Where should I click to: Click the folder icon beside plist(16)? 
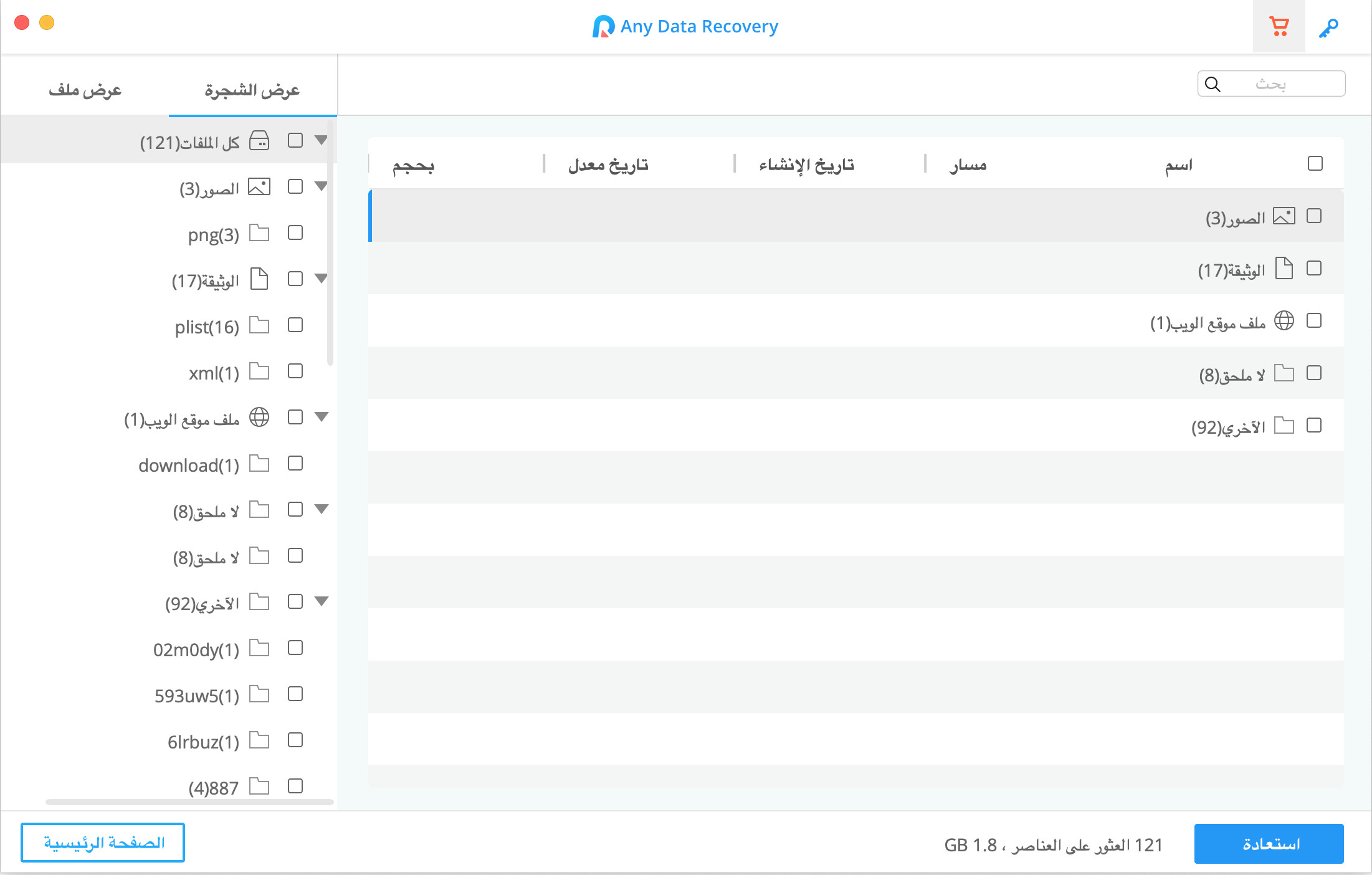[259, 325]
